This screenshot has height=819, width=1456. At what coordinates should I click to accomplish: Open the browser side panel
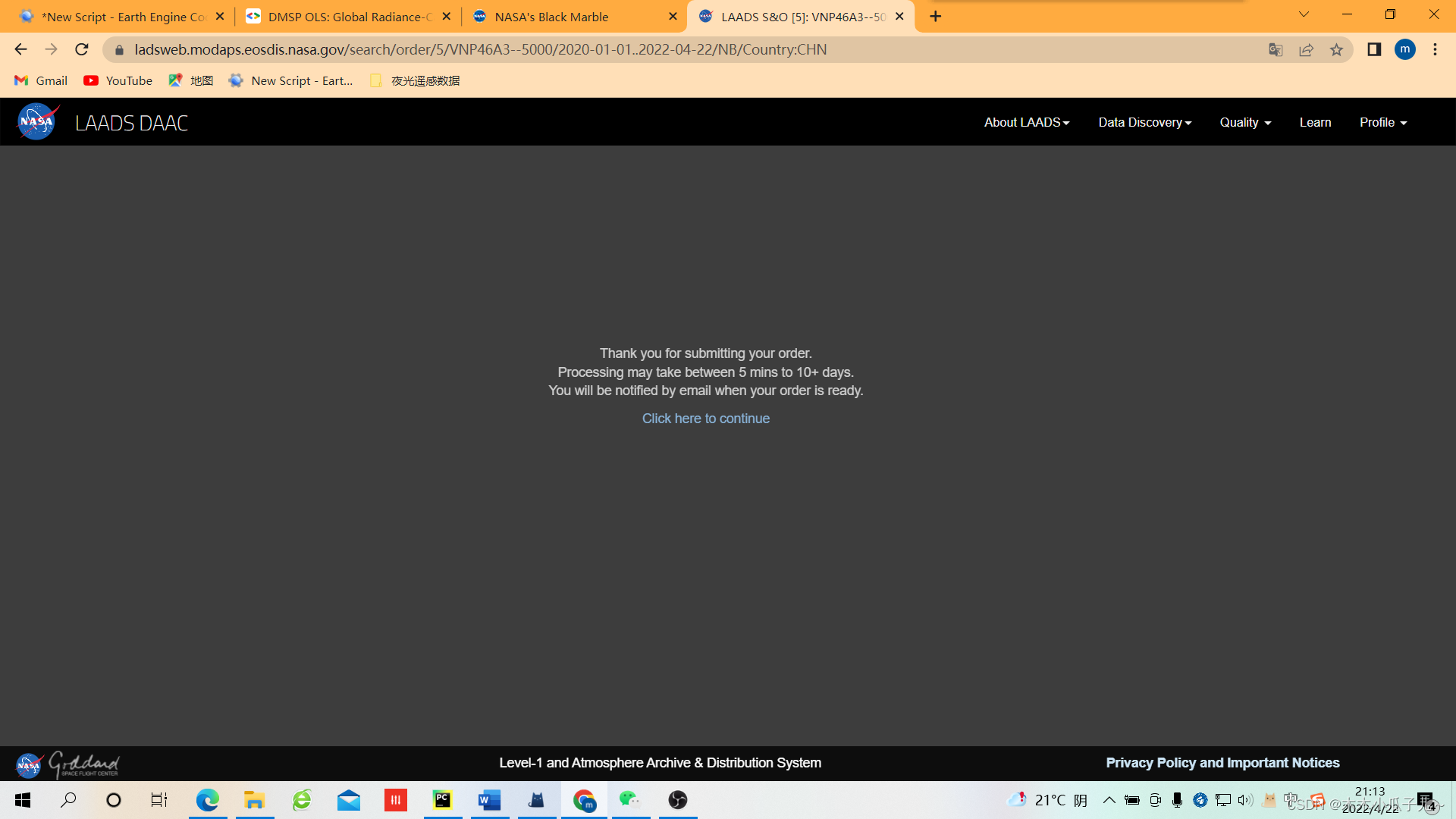click(x=1373, y=50)
